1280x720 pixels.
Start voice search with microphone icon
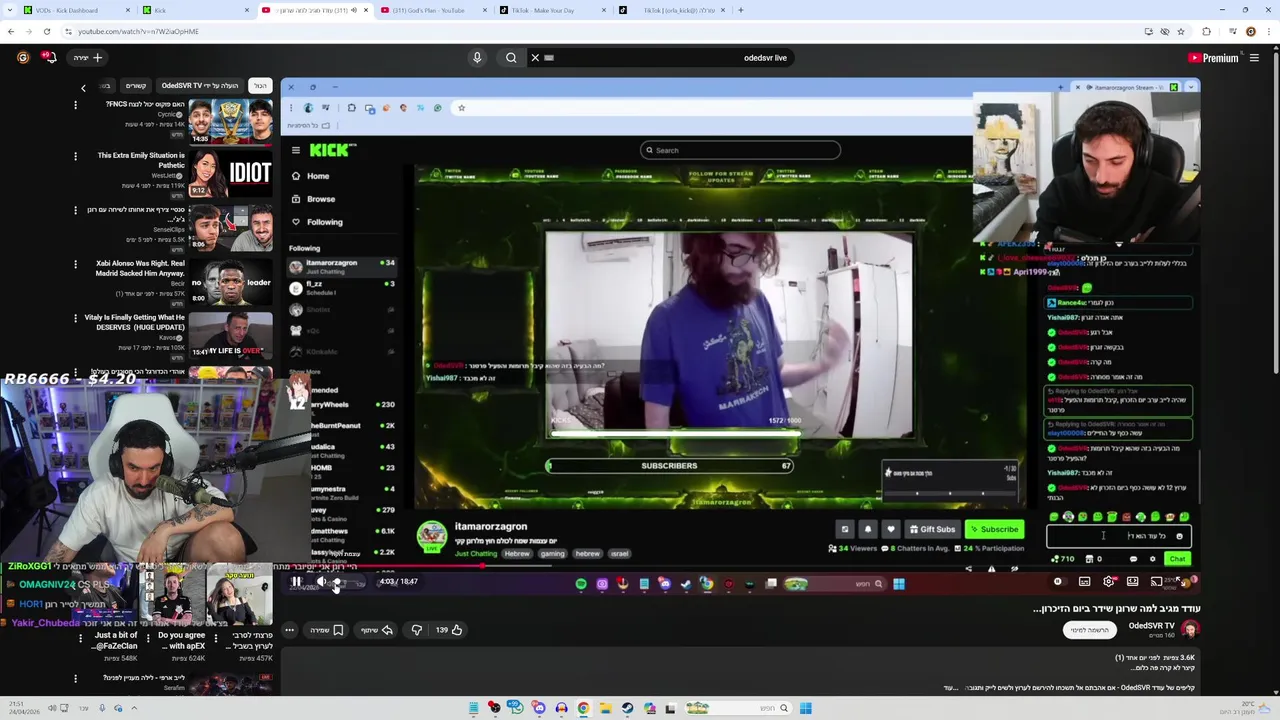coord(477,58)
